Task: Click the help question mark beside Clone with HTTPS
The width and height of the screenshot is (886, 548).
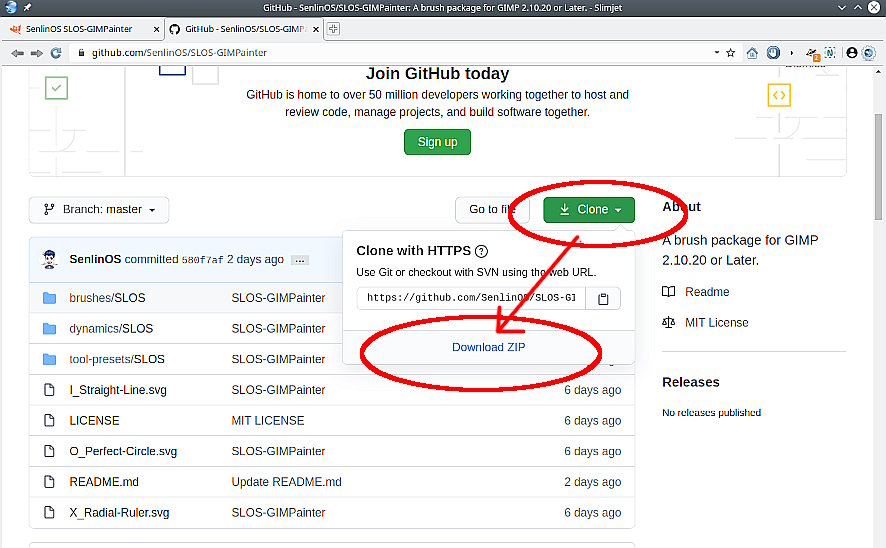Action: [481, 251]
